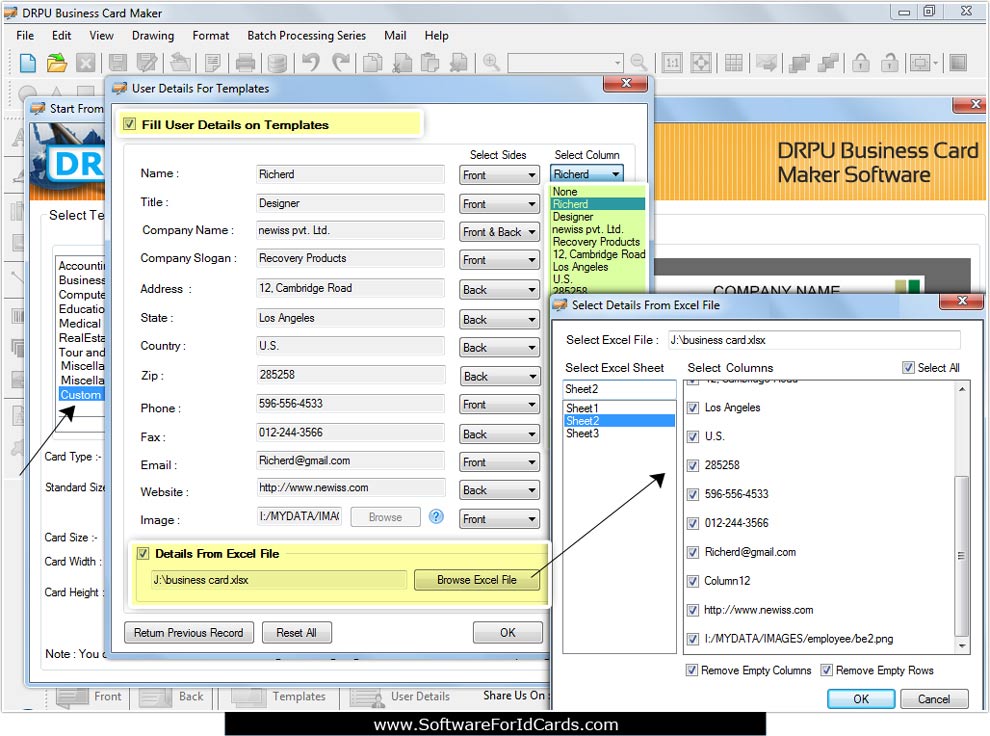The height and width of the screenshot is (736, 990).
Task: Open a file with the folder icon
Action: (x=57, y=62)
